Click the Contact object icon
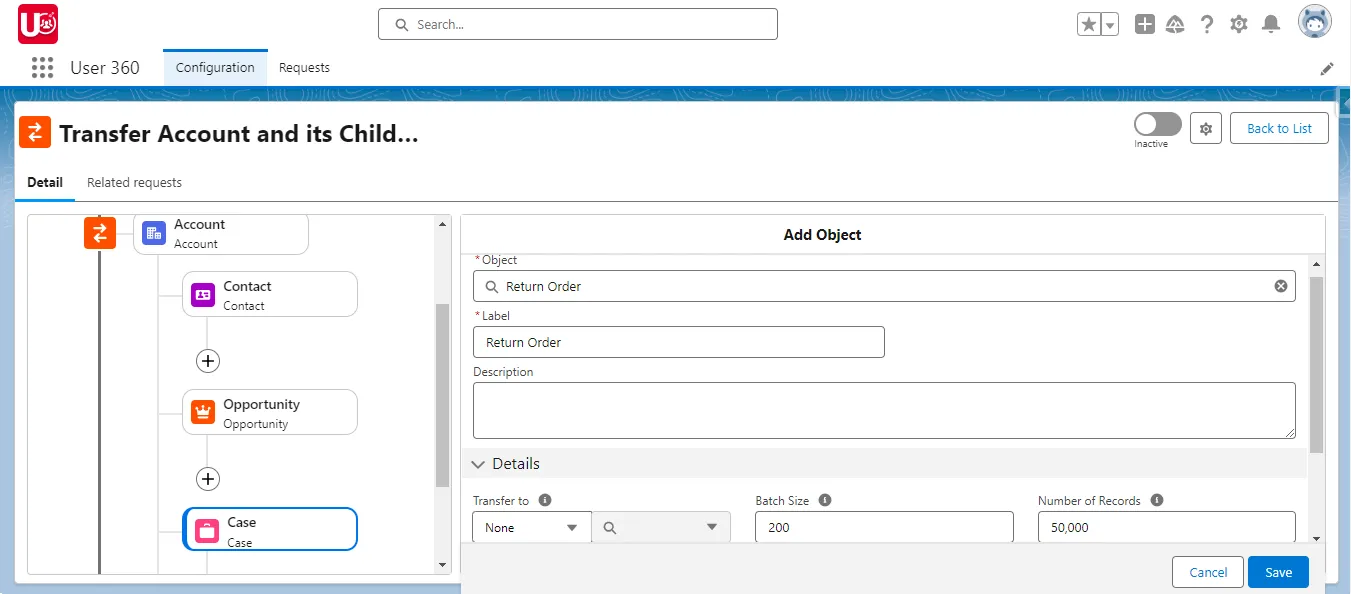 (202, 293)
